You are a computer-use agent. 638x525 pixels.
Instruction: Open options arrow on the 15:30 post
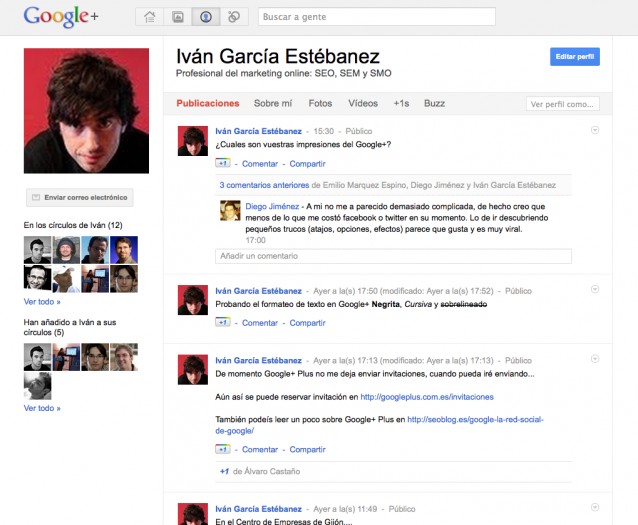595,130
